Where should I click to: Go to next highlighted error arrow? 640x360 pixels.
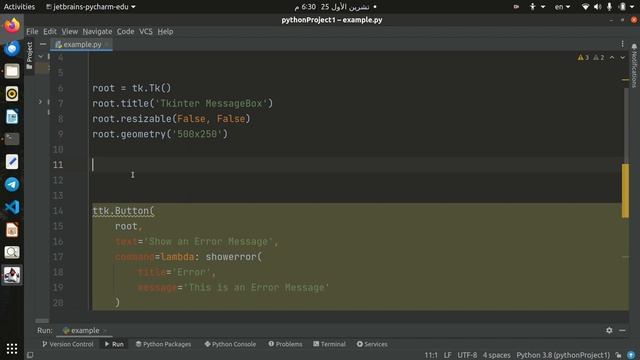pyautogui.click(x=622, y=58)
